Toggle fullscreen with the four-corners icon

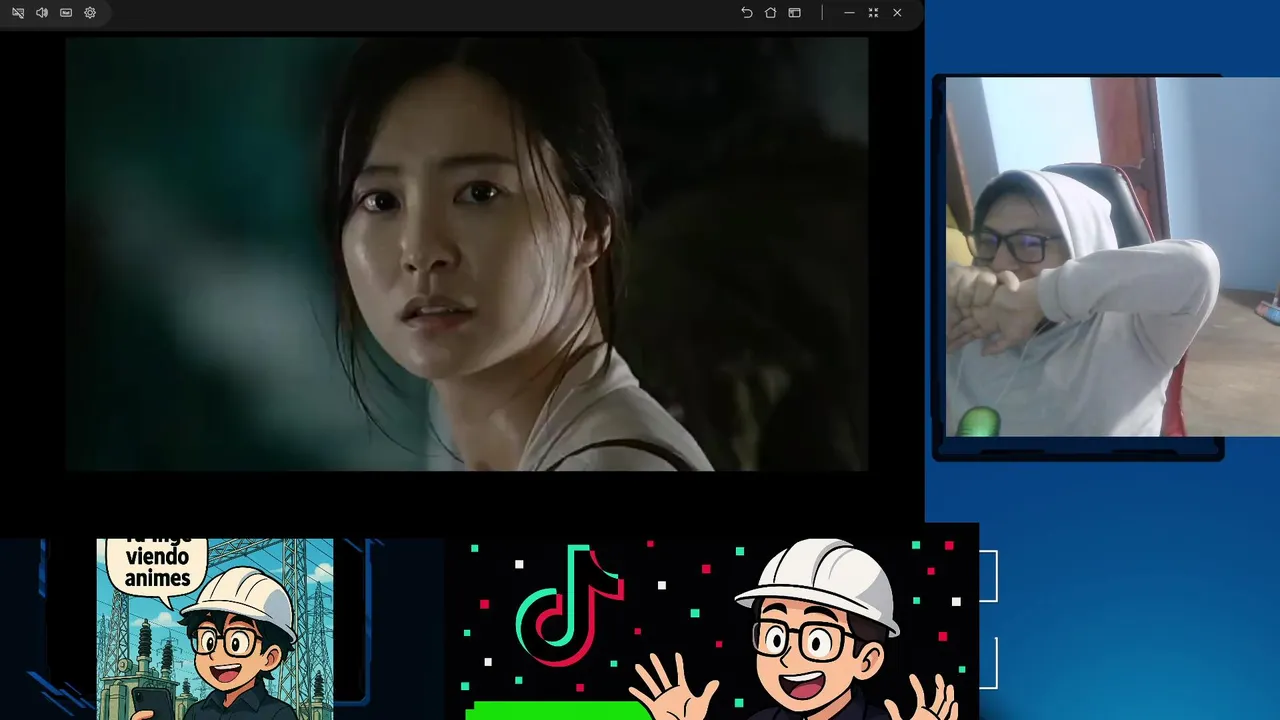[x=873, y=13]
